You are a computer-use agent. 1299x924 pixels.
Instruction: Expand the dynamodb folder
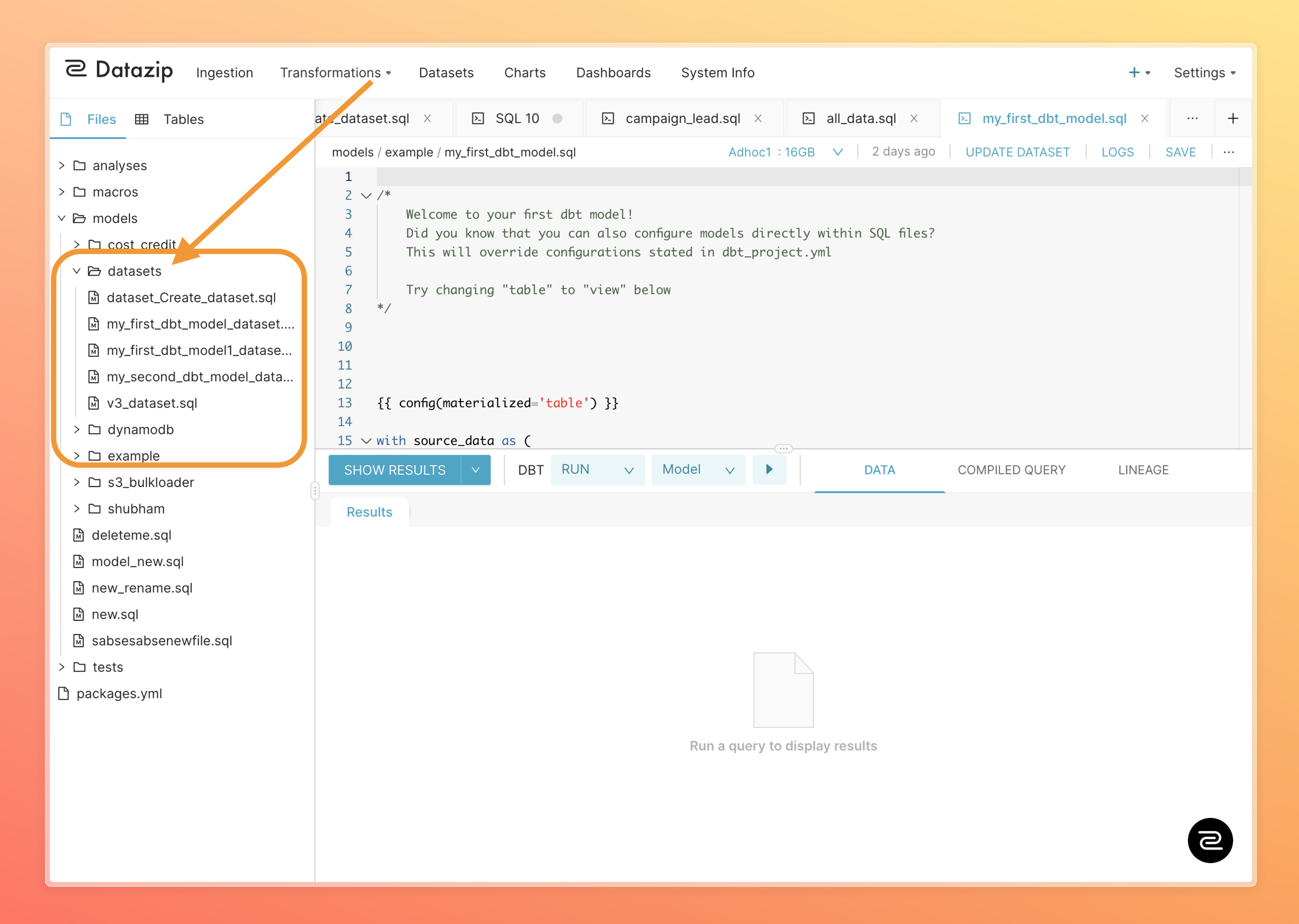pos(77,429)
